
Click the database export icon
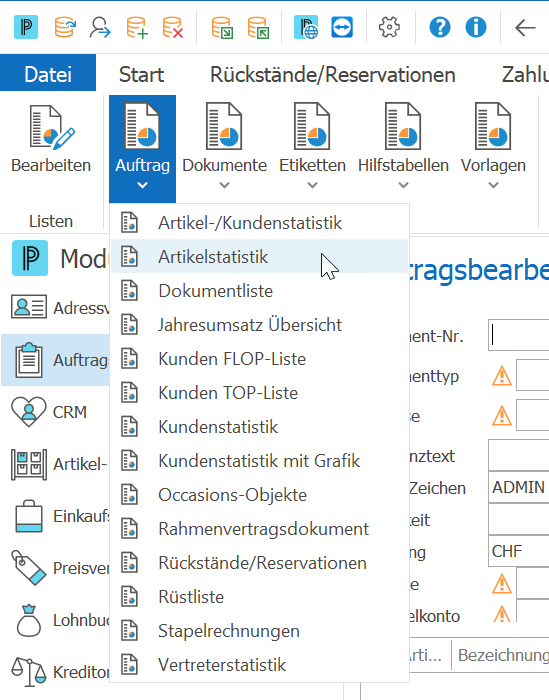pyautogui.click(x=258, y=27)
